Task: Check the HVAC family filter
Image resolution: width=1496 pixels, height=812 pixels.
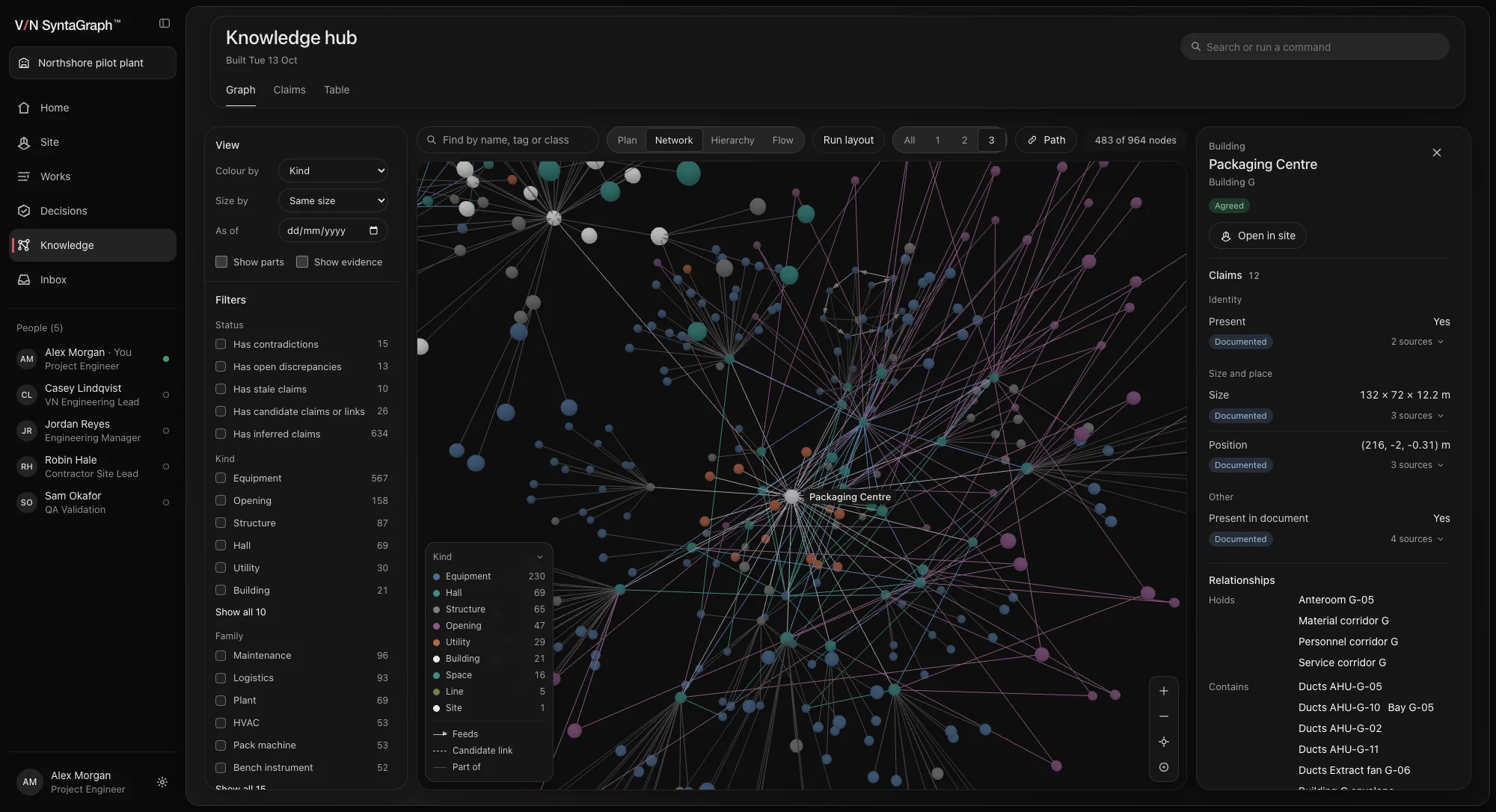Action: (x=221, y=723)
